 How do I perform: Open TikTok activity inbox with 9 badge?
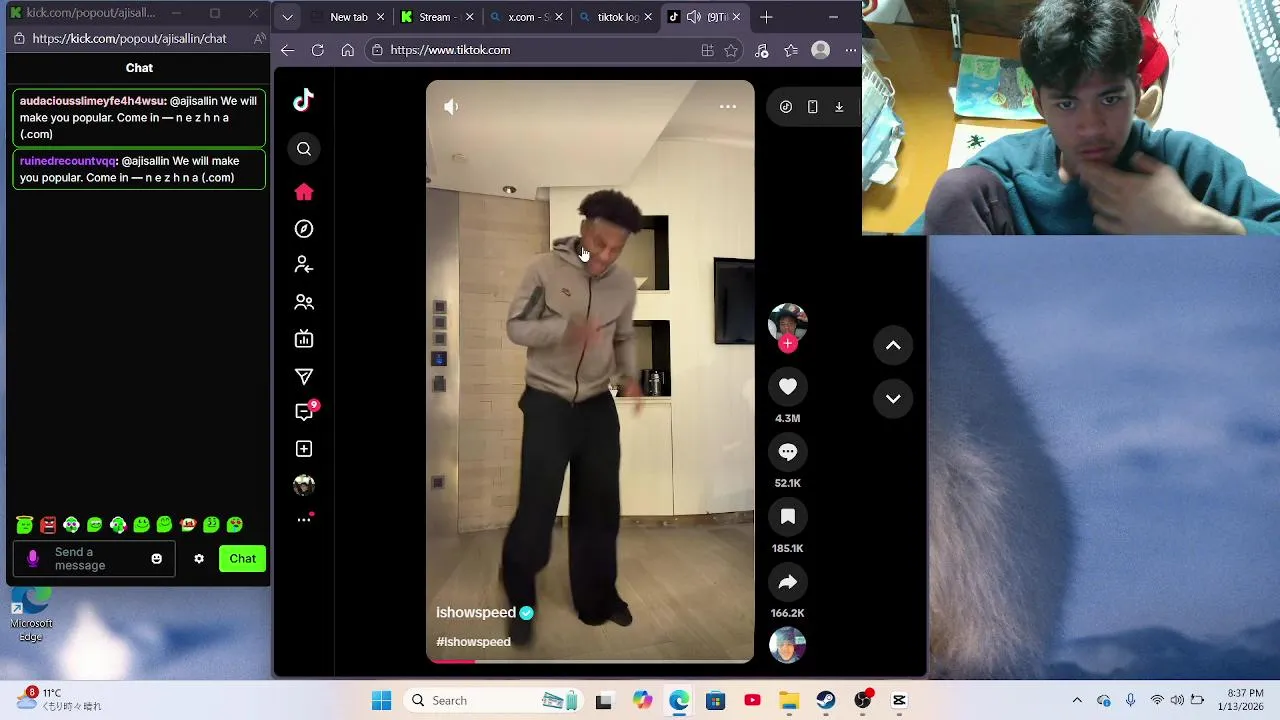(x=306, y=411)
